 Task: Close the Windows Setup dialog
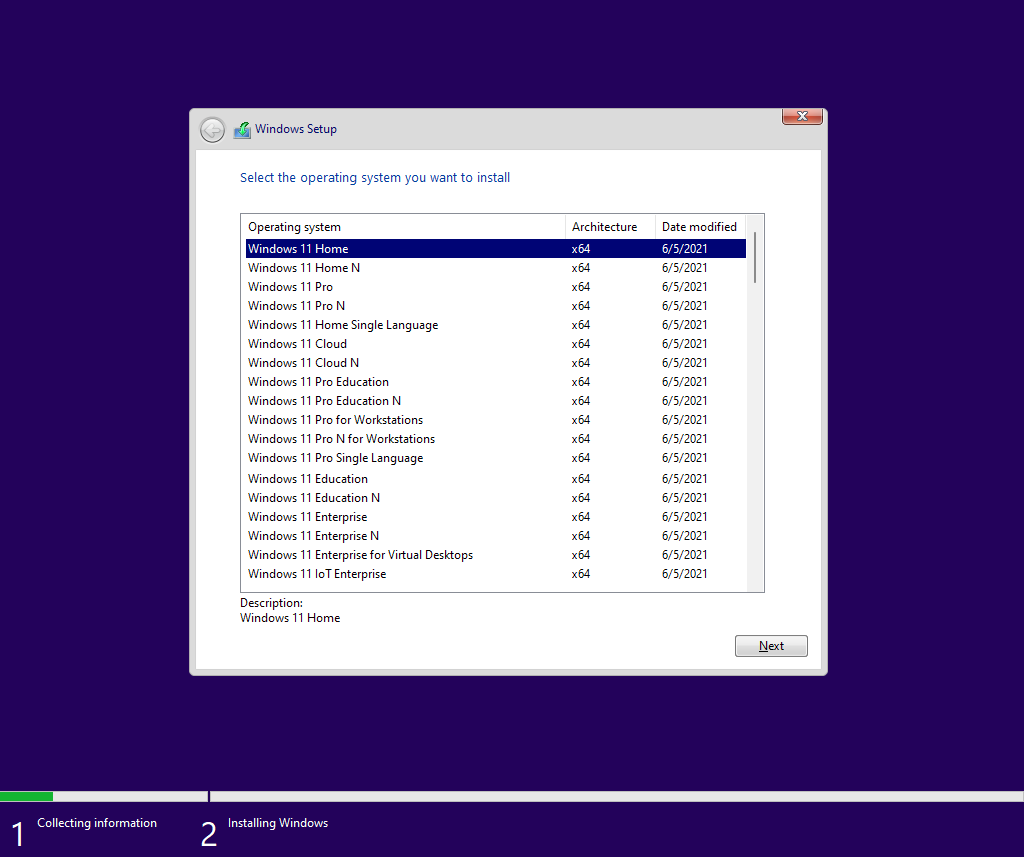802,116
